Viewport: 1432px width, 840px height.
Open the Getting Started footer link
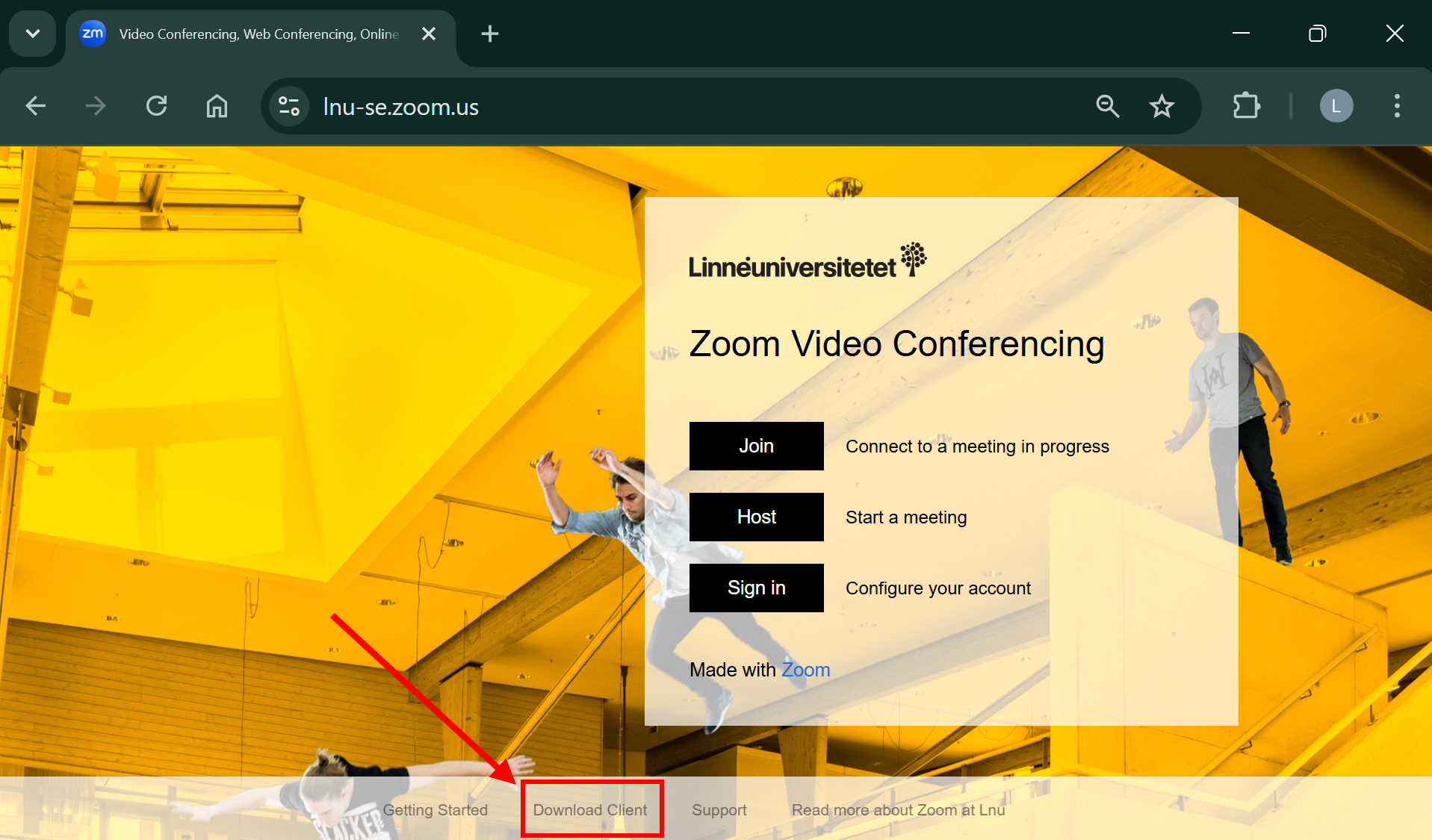coord(435,810)
